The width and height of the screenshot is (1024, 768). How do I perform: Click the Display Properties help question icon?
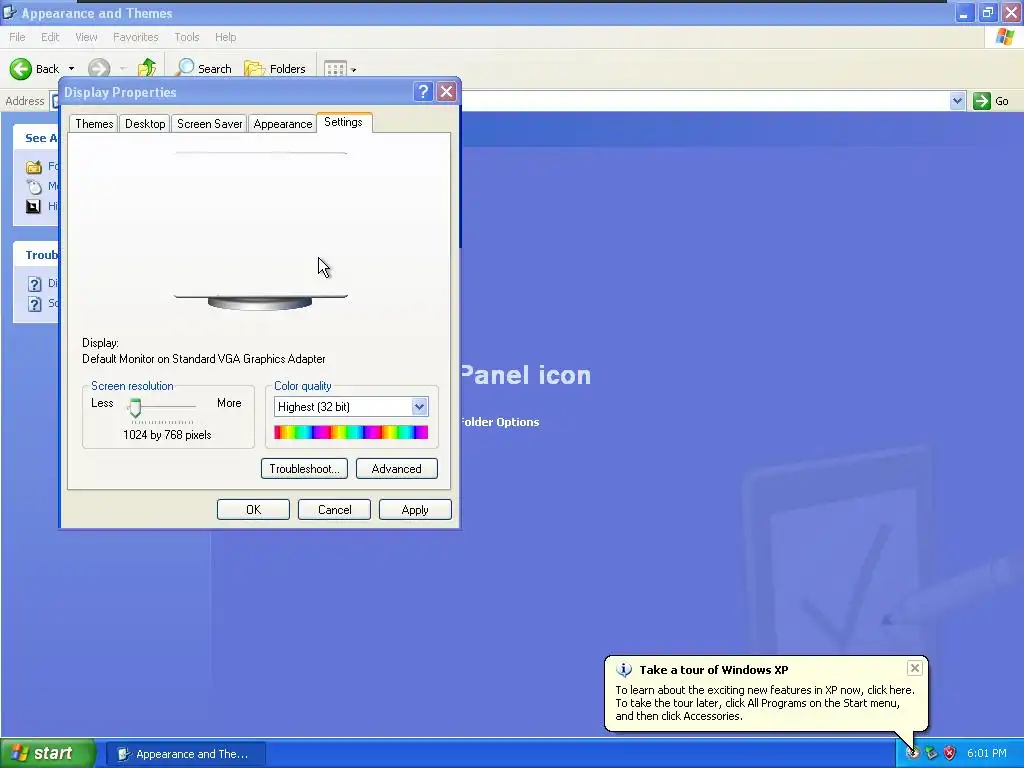click(423, 91)
